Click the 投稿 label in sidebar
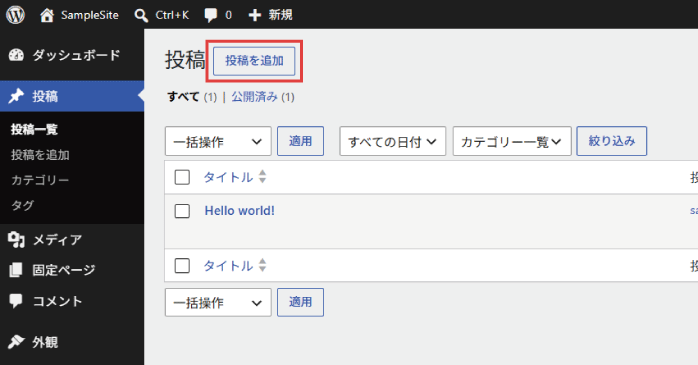This screenshot has width=698, height=365. 45,96
